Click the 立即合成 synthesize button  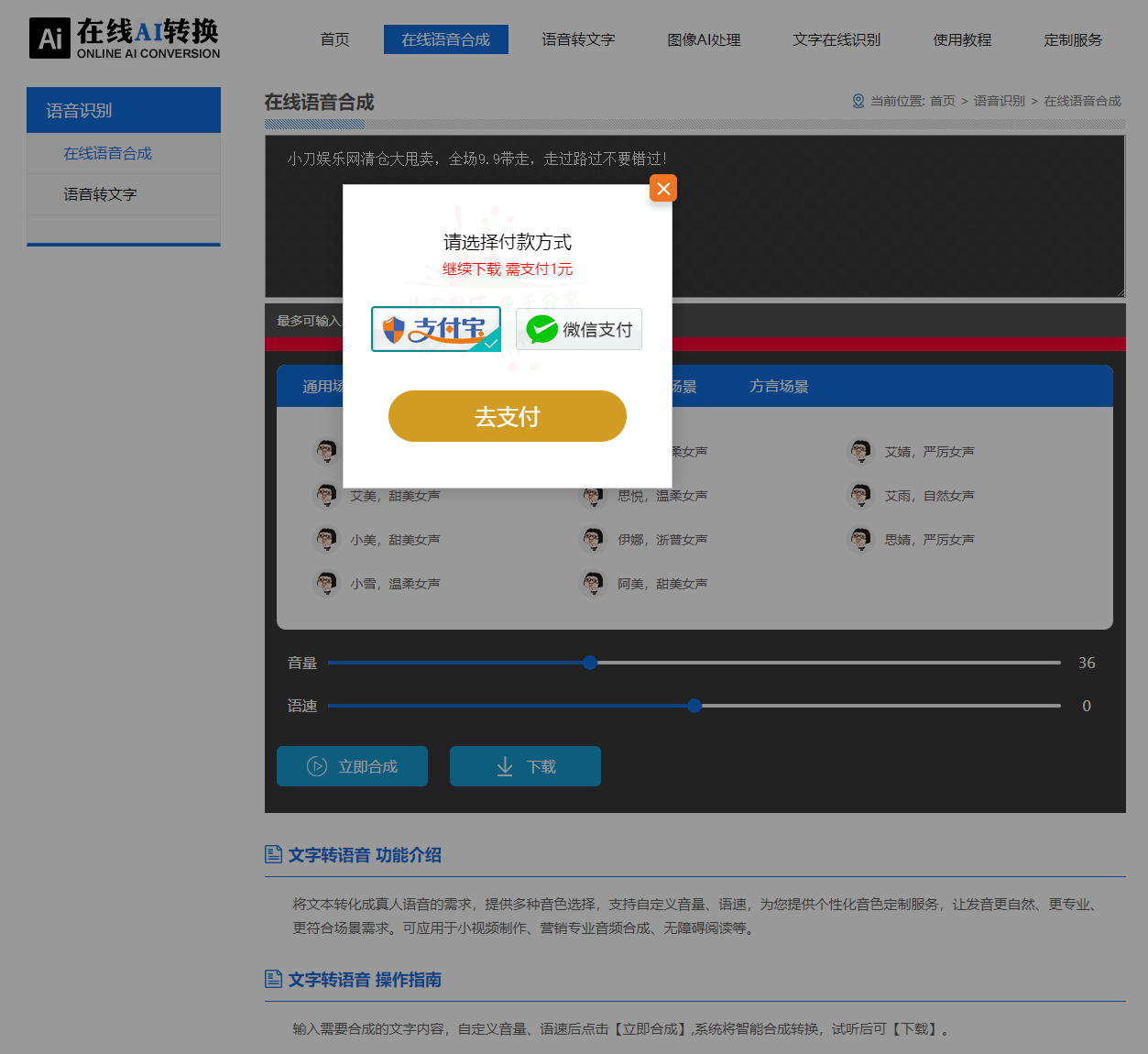click(x=352, y=766)
